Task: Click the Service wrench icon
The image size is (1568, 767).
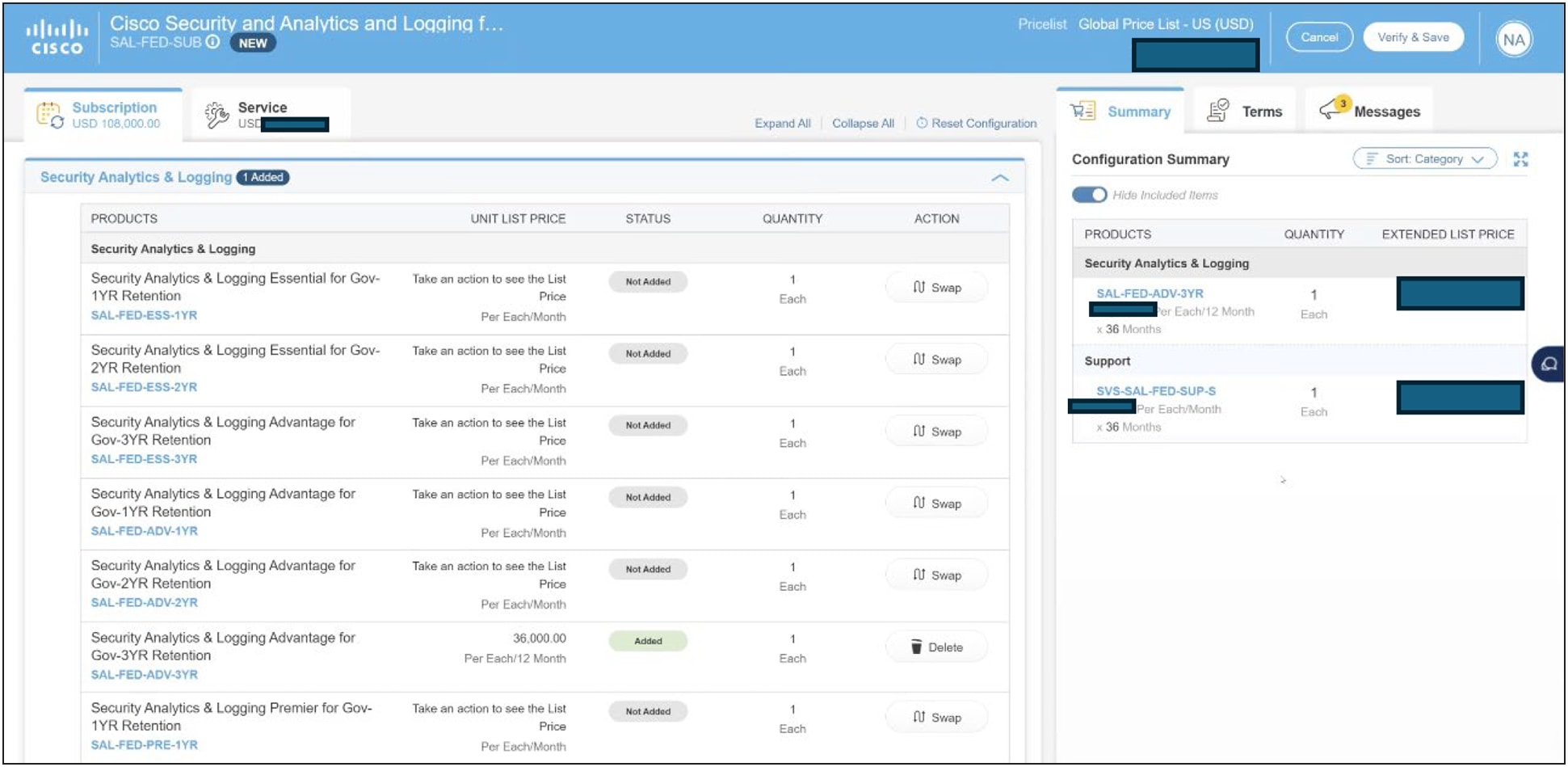Action: 216,116
